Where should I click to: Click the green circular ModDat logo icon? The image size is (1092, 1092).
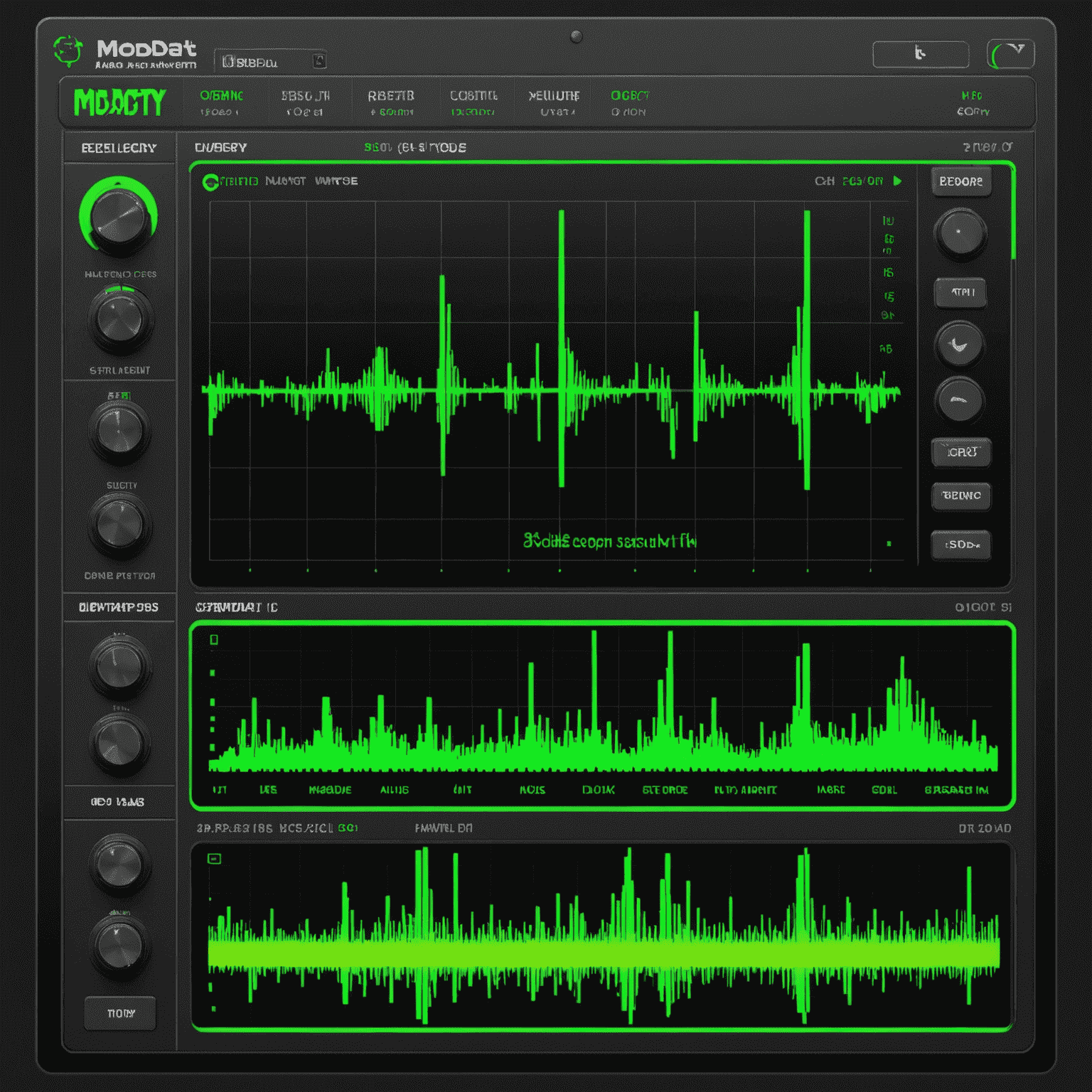click(x=68, y=51)
